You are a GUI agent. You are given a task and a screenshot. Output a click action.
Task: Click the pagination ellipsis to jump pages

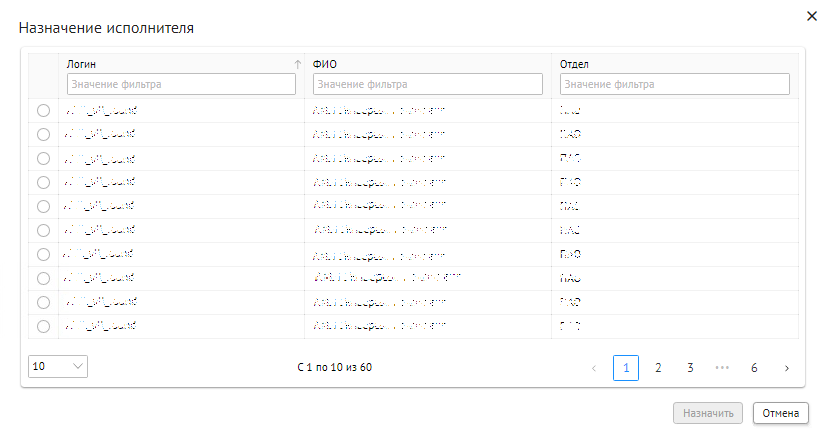722,368
